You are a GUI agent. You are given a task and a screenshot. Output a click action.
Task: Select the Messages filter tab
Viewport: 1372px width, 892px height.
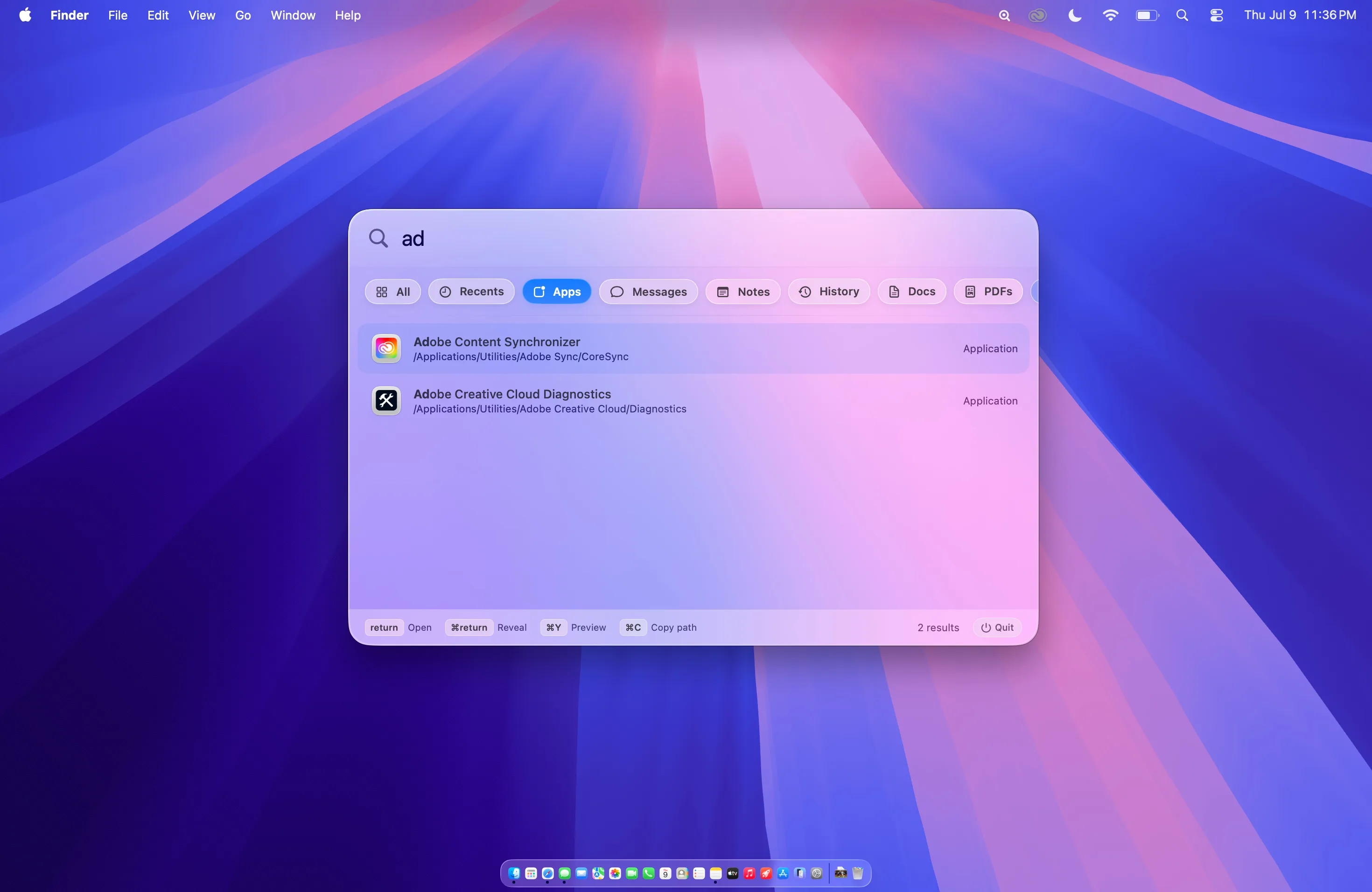point(649,292)
